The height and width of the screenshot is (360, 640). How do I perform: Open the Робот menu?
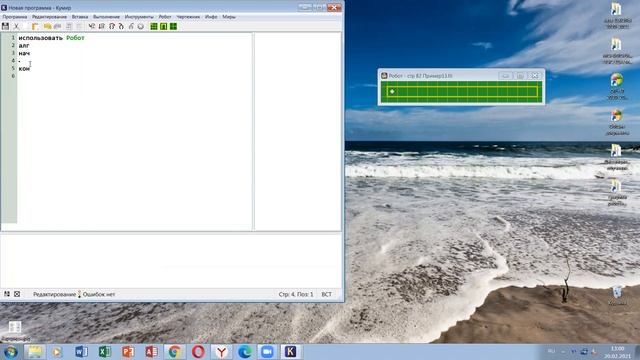[x=165, y=17]
